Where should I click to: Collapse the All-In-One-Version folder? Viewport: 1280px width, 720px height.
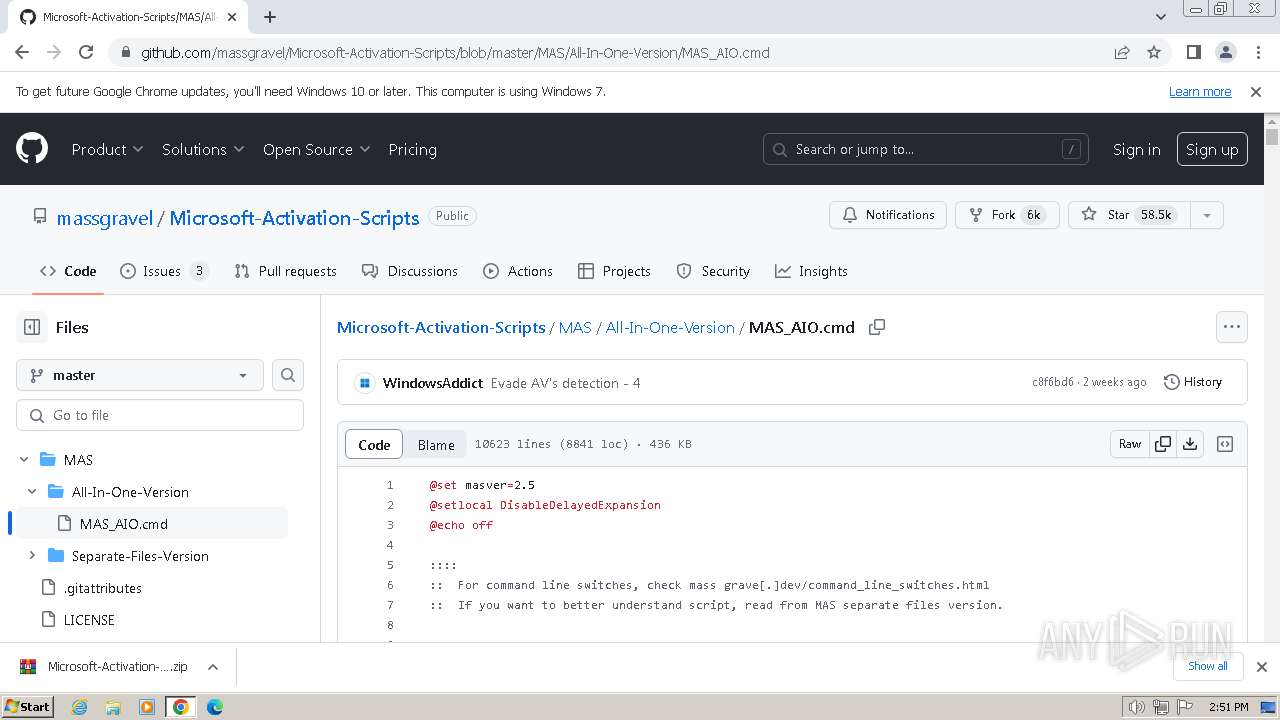point(32,492)
